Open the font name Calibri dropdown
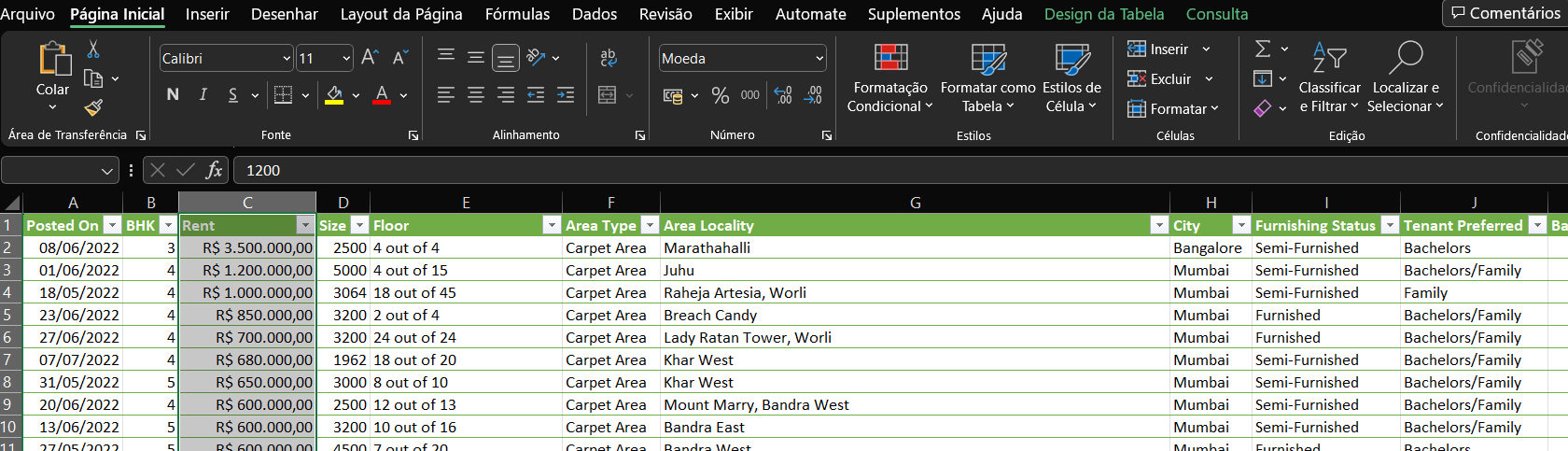Screen dimensions: 1568x451 (x=287, y=58)
